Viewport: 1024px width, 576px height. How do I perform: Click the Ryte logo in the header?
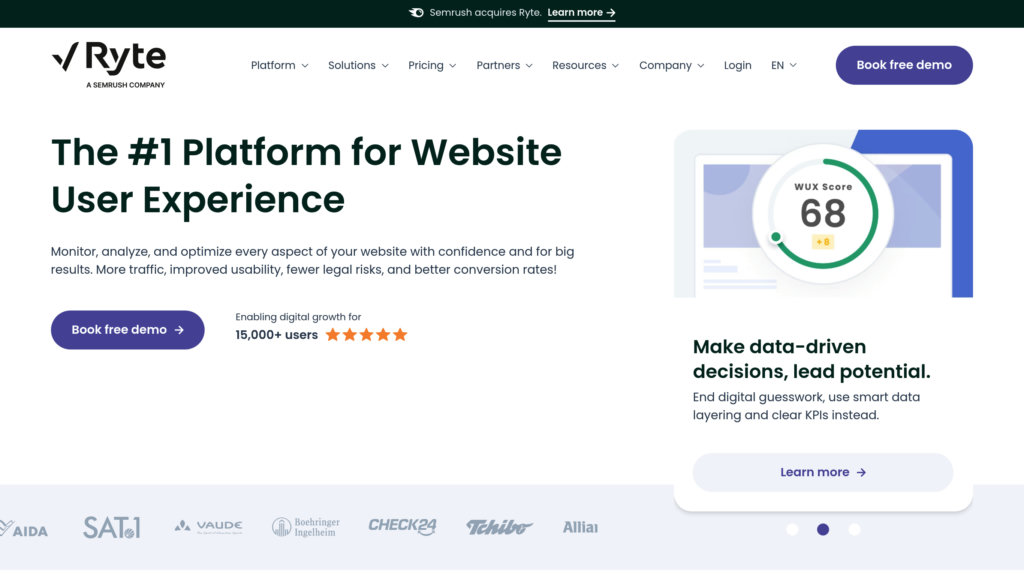pyautogui.click(x=109, y=65)
